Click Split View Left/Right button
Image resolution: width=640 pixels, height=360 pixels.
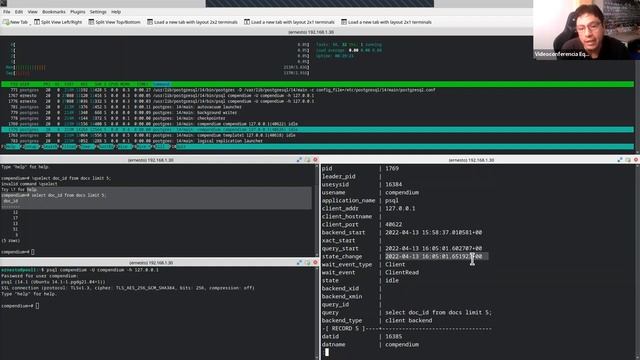click(58, 22)
